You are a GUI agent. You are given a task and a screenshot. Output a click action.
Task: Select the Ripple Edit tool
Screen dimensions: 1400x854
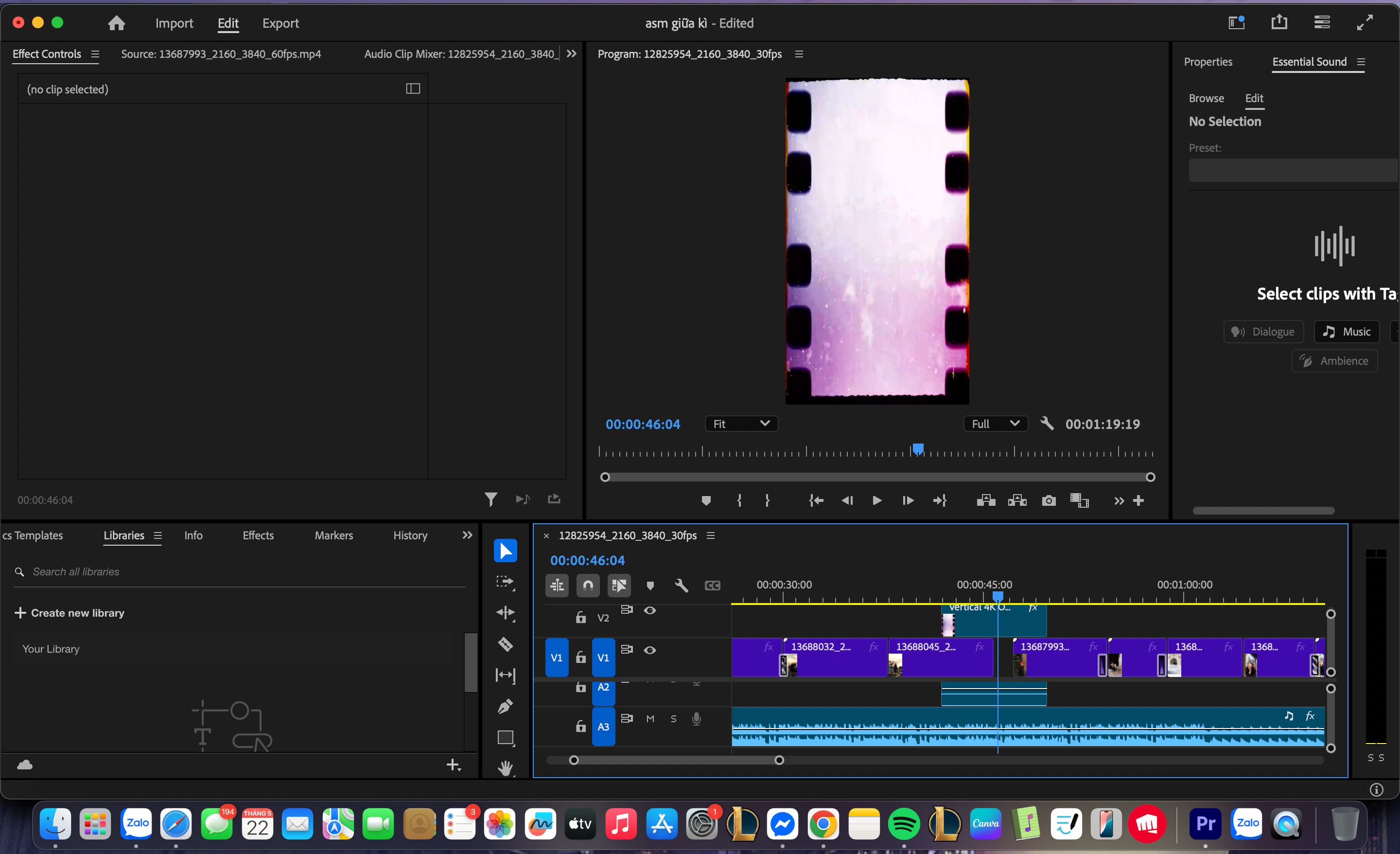(505, 613)
